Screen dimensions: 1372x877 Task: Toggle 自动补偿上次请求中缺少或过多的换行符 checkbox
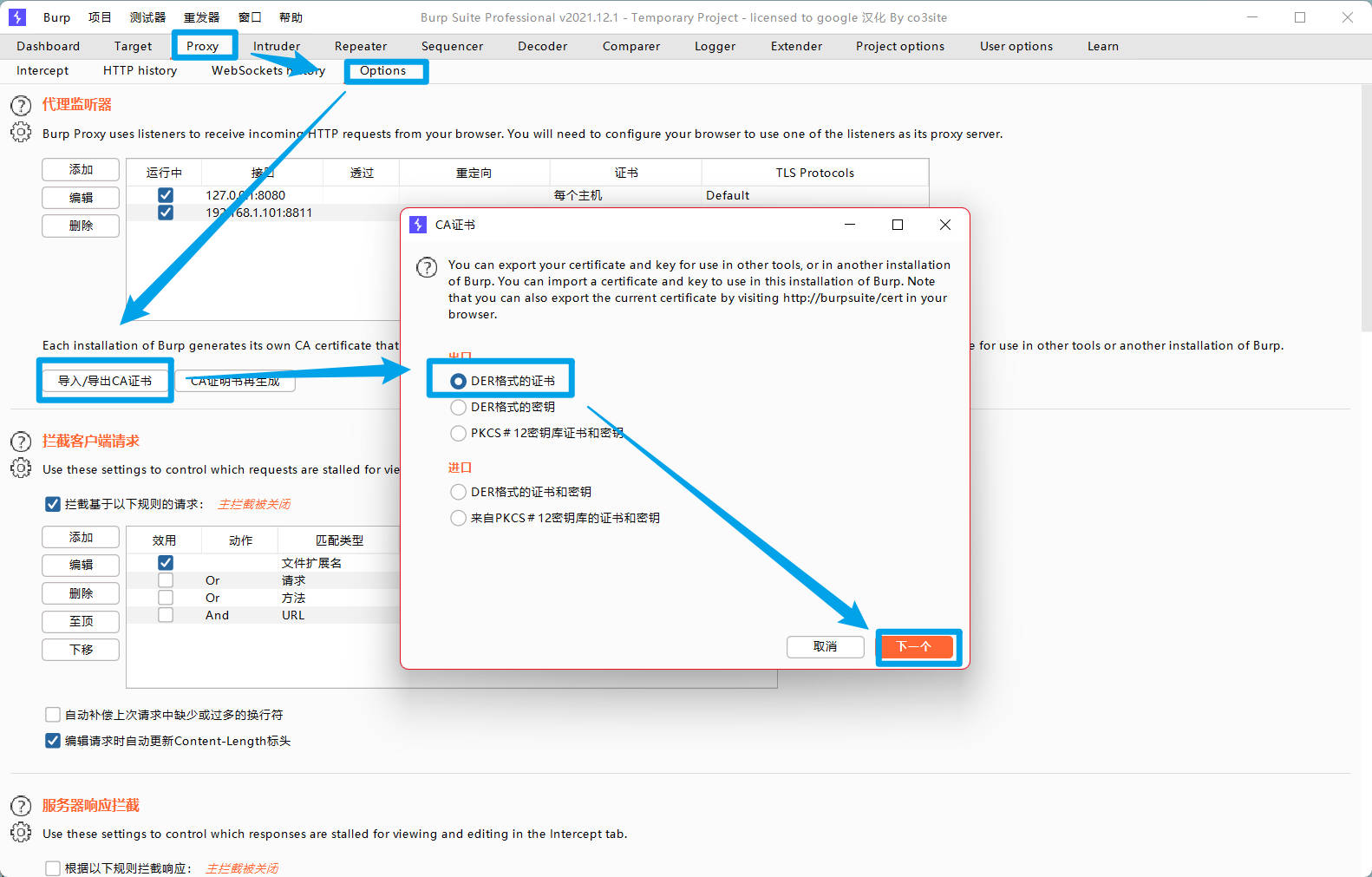click(x=53, y=715)
